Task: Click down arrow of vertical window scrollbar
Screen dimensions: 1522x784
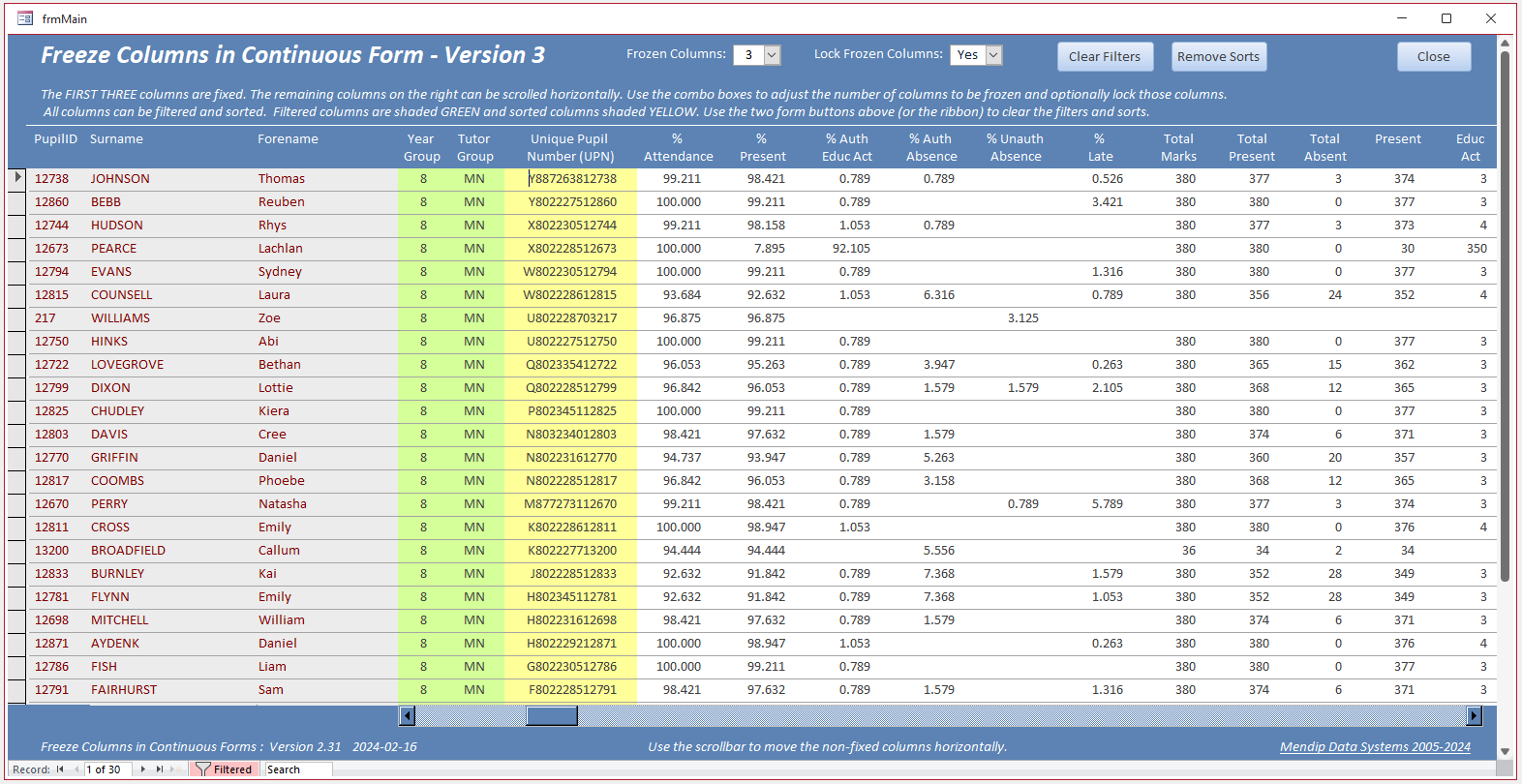Action: 1505,751
